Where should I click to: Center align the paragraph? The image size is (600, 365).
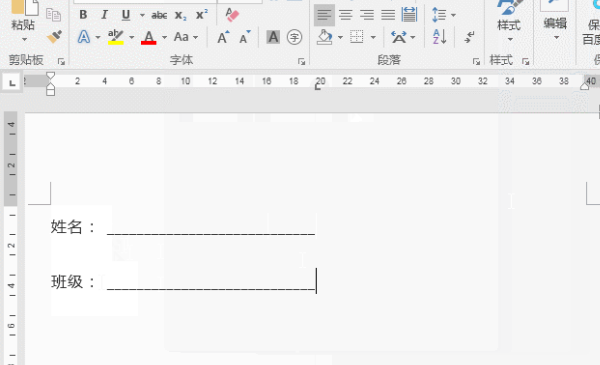346,15
